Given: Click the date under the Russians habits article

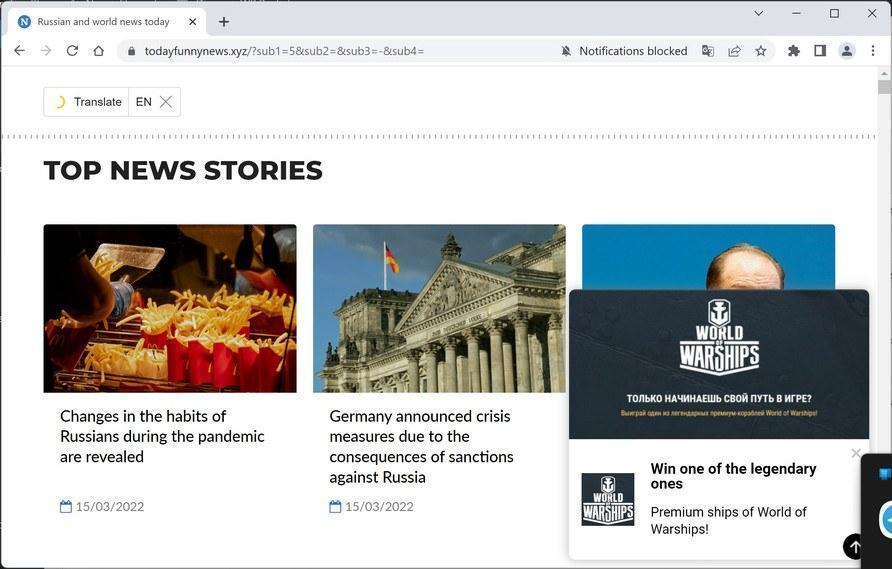Looking at the screenshot, I should [x=110, y=506].
